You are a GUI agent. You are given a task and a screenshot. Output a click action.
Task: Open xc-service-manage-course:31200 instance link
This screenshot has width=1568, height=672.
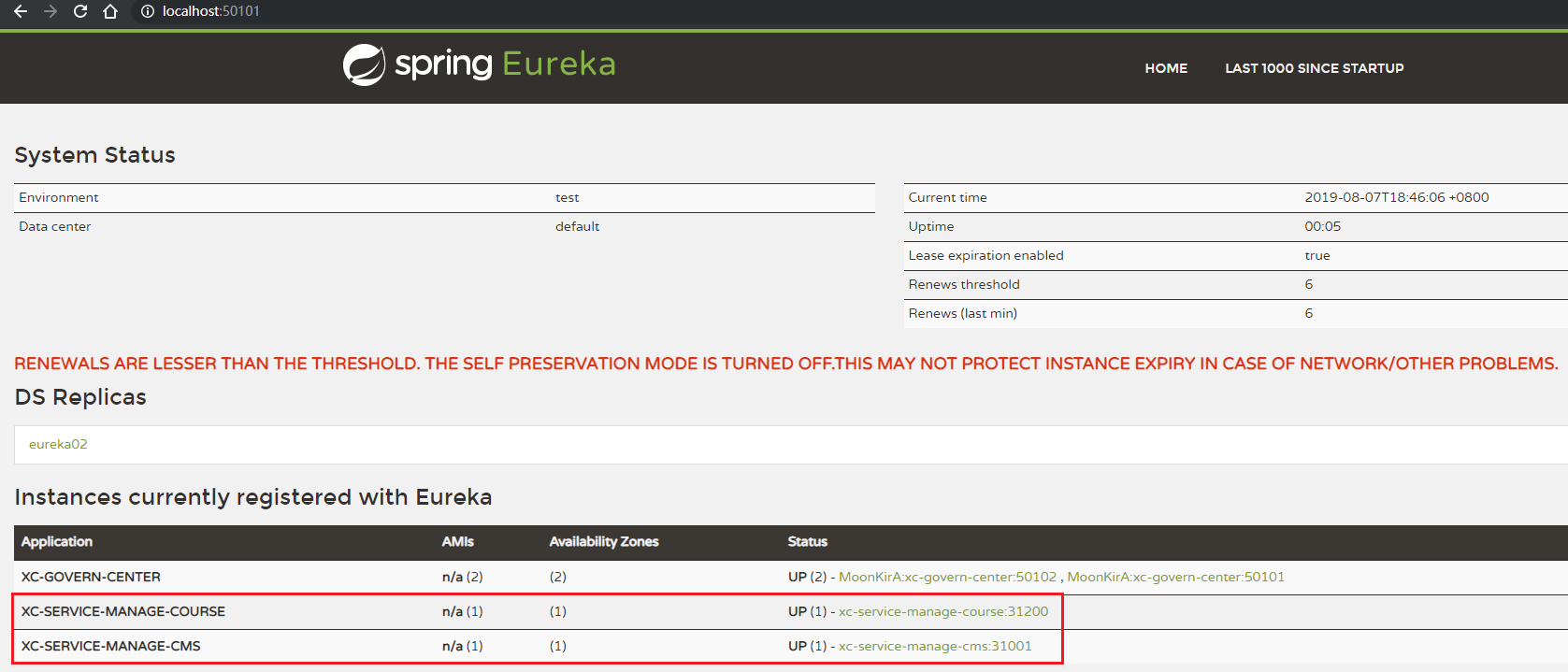coord(943,611)
